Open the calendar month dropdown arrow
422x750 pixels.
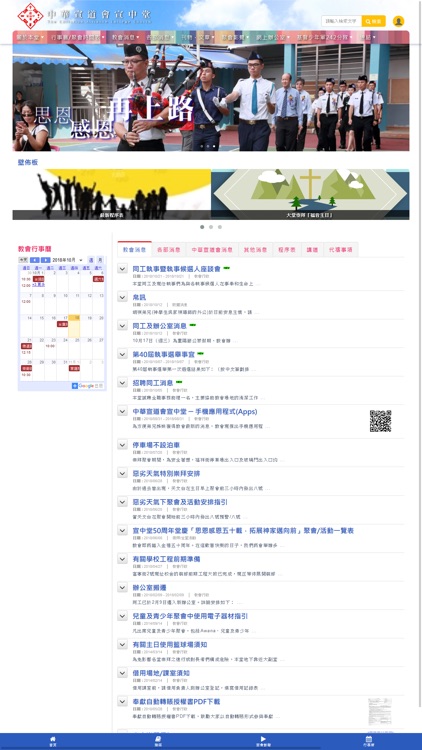pos(81,260)
